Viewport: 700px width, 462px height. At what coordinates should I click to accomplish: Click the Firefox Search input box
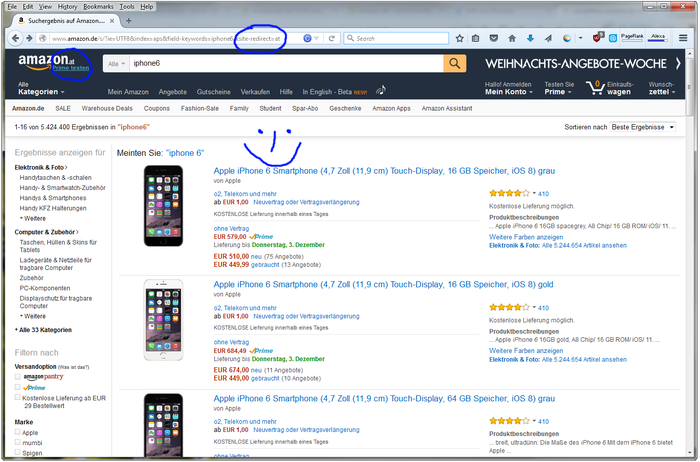396,38
